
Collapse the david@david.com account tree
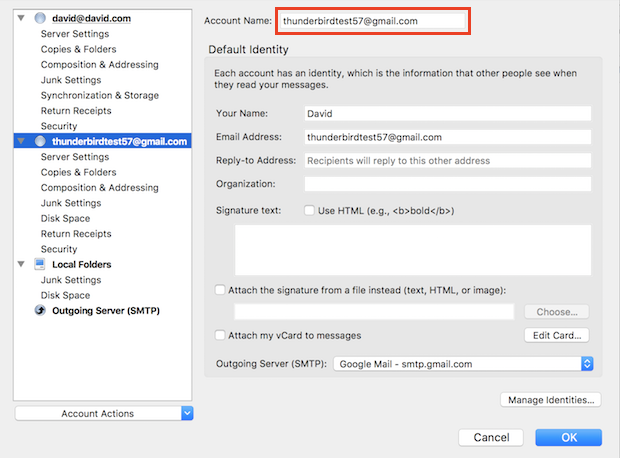21,18
